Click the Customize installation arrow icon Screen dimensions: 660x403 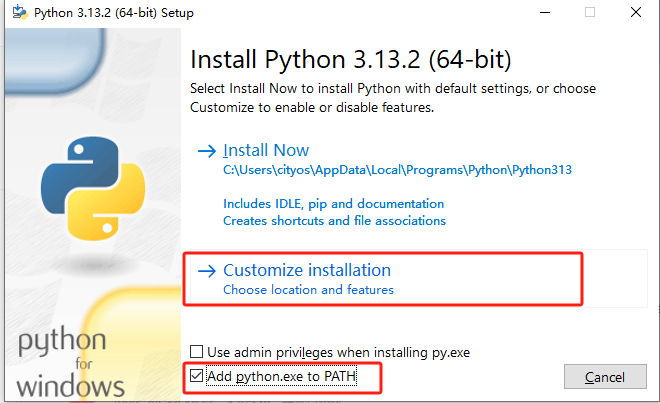coord(207,271)
